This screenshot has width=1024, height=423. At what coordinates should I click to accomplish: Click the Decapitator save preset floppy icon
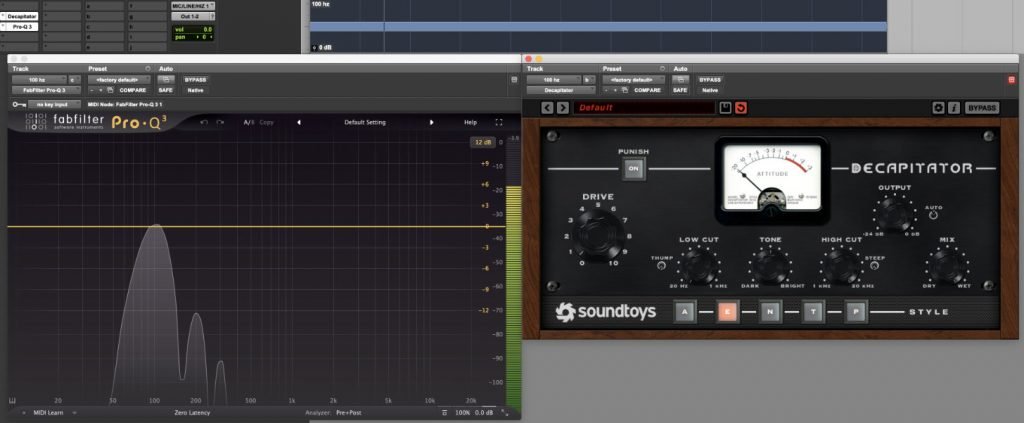[x=725, y=108]
